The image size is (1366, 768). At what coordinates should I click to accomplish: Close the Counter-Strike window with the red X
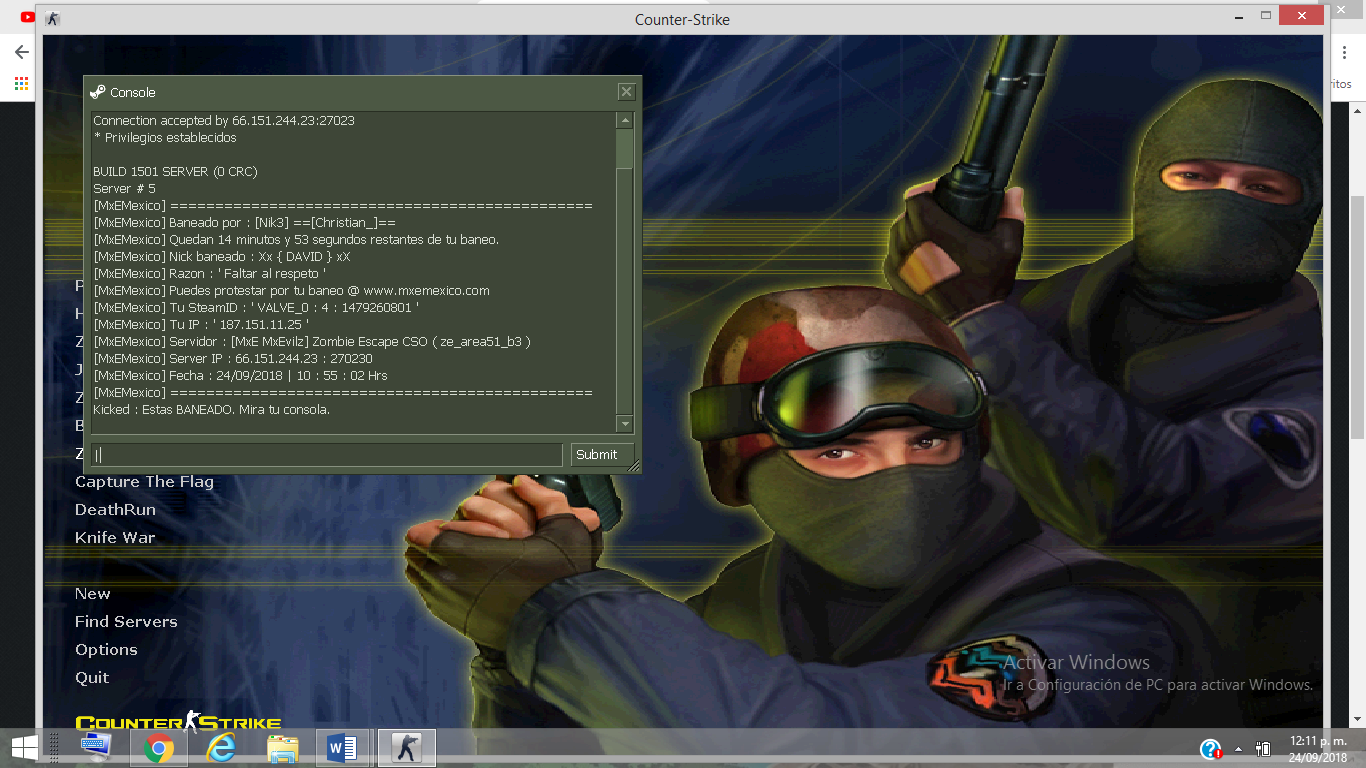[1302, 16]
